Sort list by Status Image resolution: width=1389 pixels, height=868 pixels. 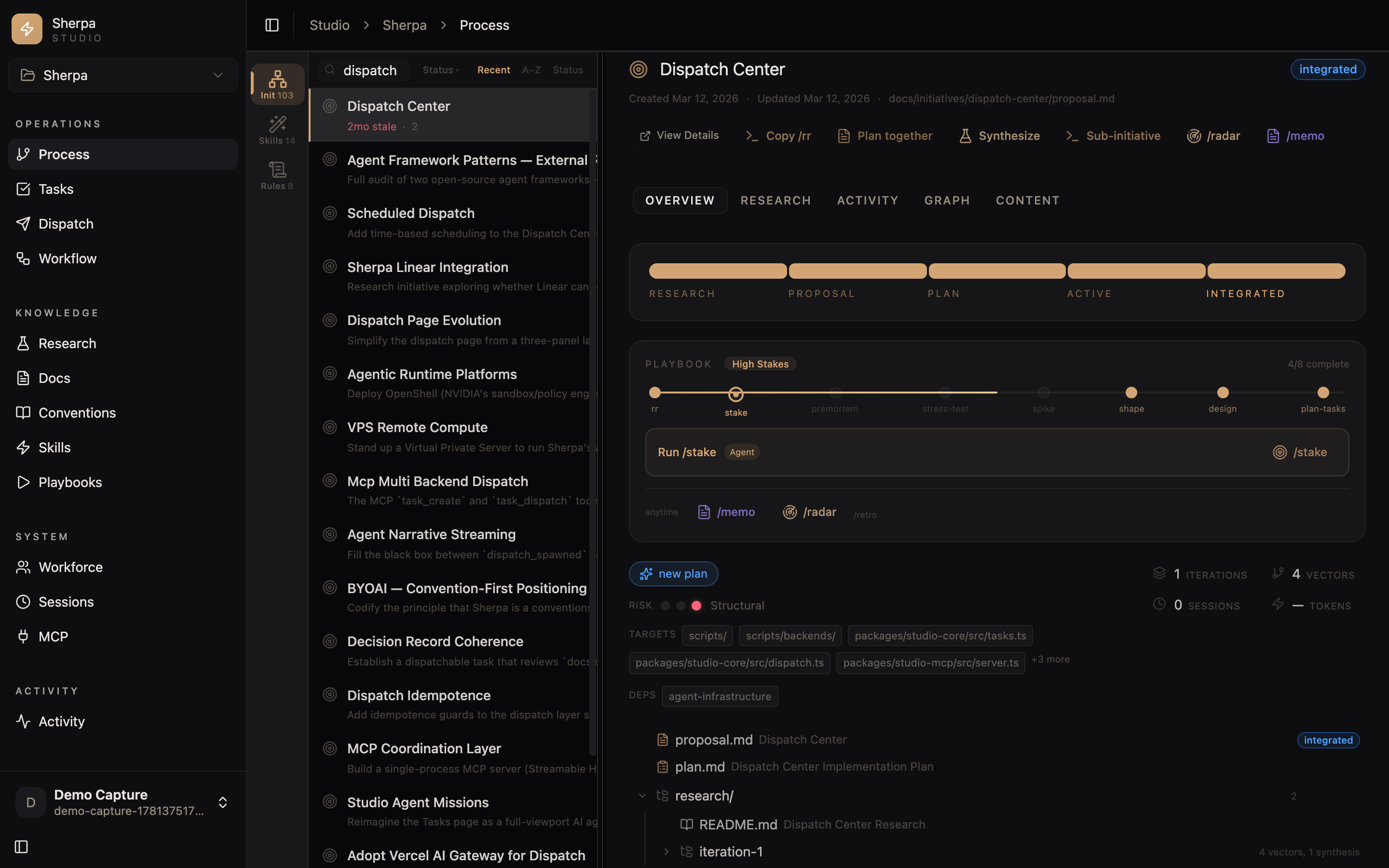point(568,70)
